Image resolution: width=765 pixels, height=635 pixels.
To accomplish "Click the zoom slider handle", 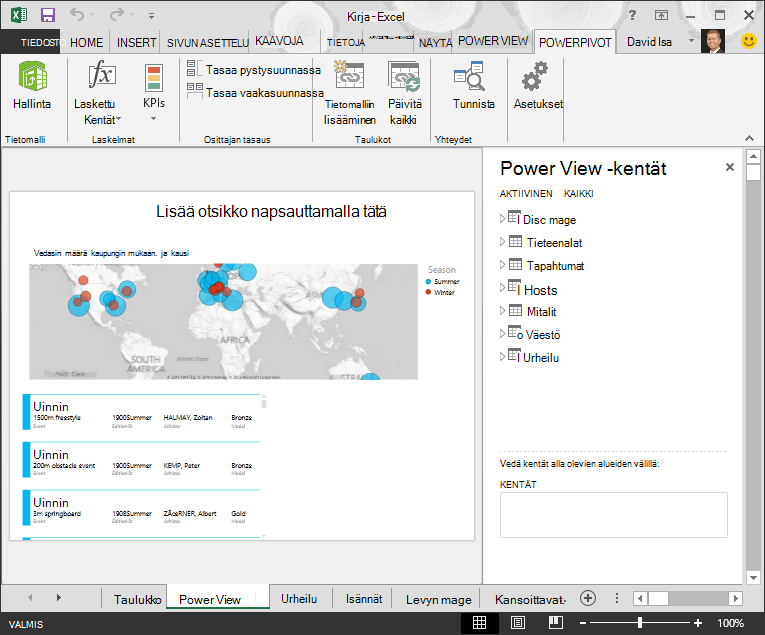I will coord(640,622).
